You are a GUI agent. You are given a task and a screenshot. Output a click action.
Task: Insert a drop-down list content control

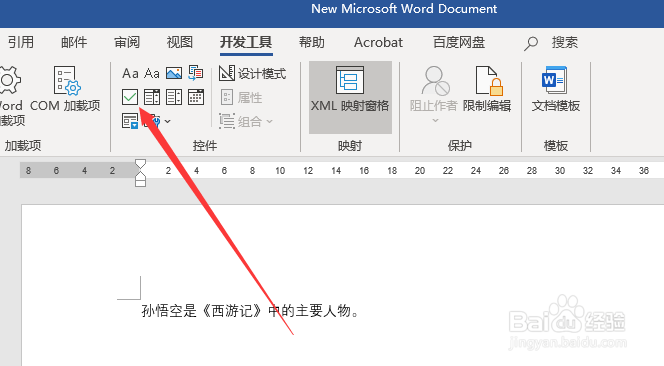click(x=174, y=97)
